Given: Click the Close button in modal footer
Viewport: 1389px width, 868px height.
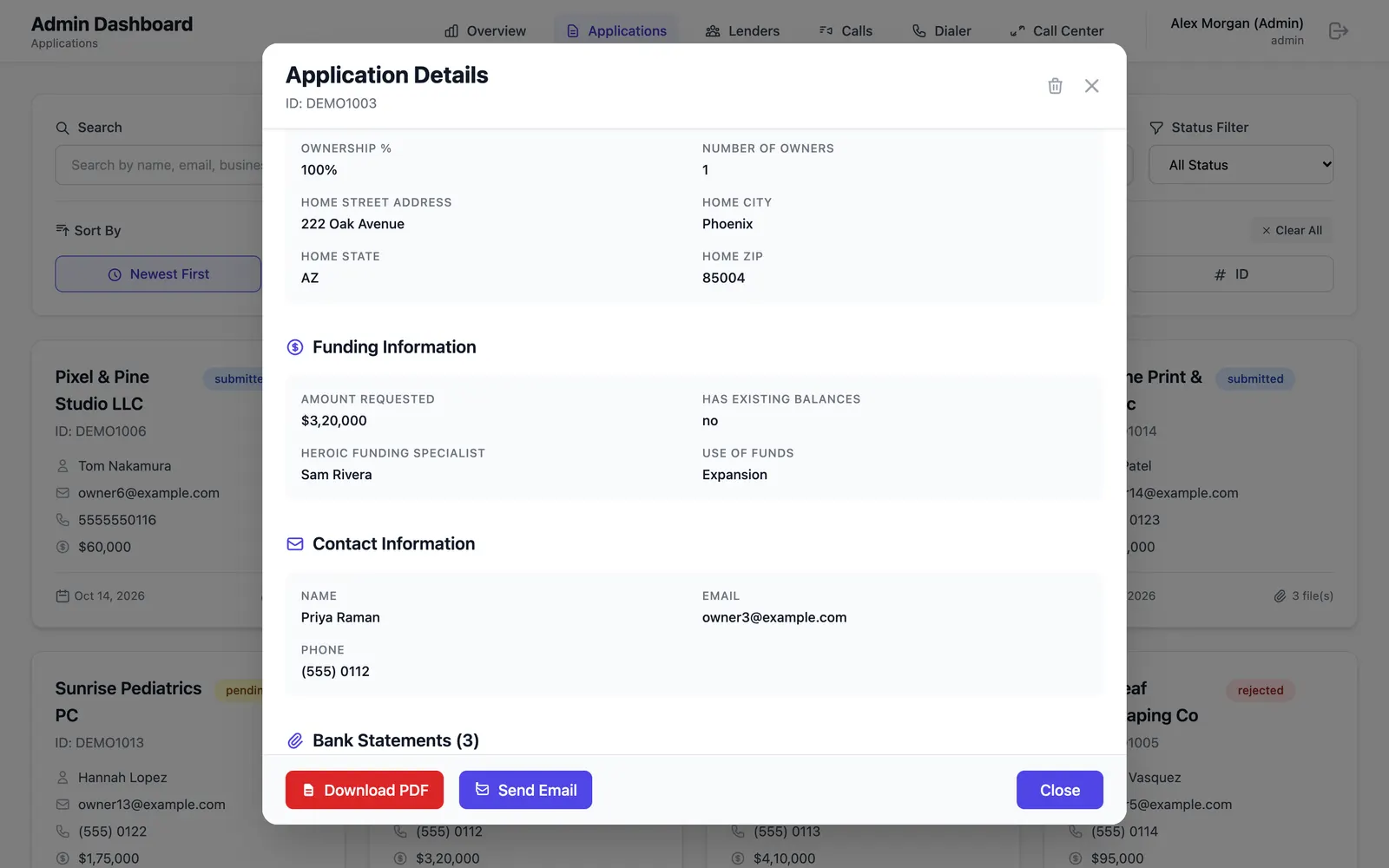Looking at the screenshot, I should (x=1060, y=790).
